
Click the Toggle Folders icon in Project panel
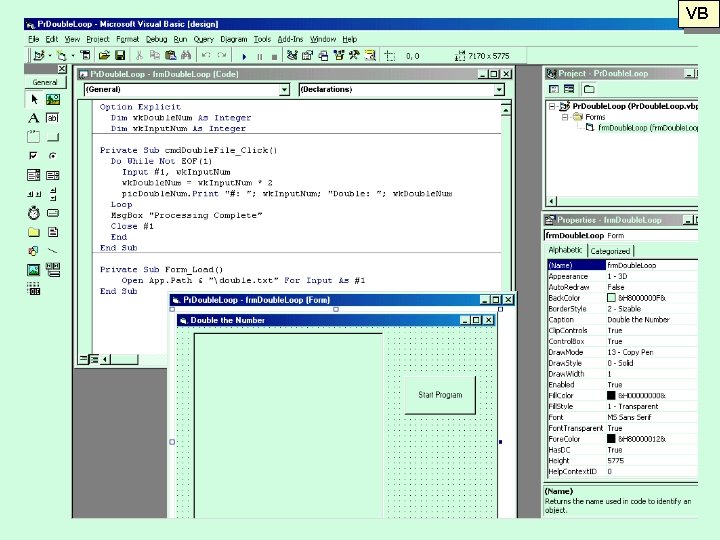click(589, 89)
